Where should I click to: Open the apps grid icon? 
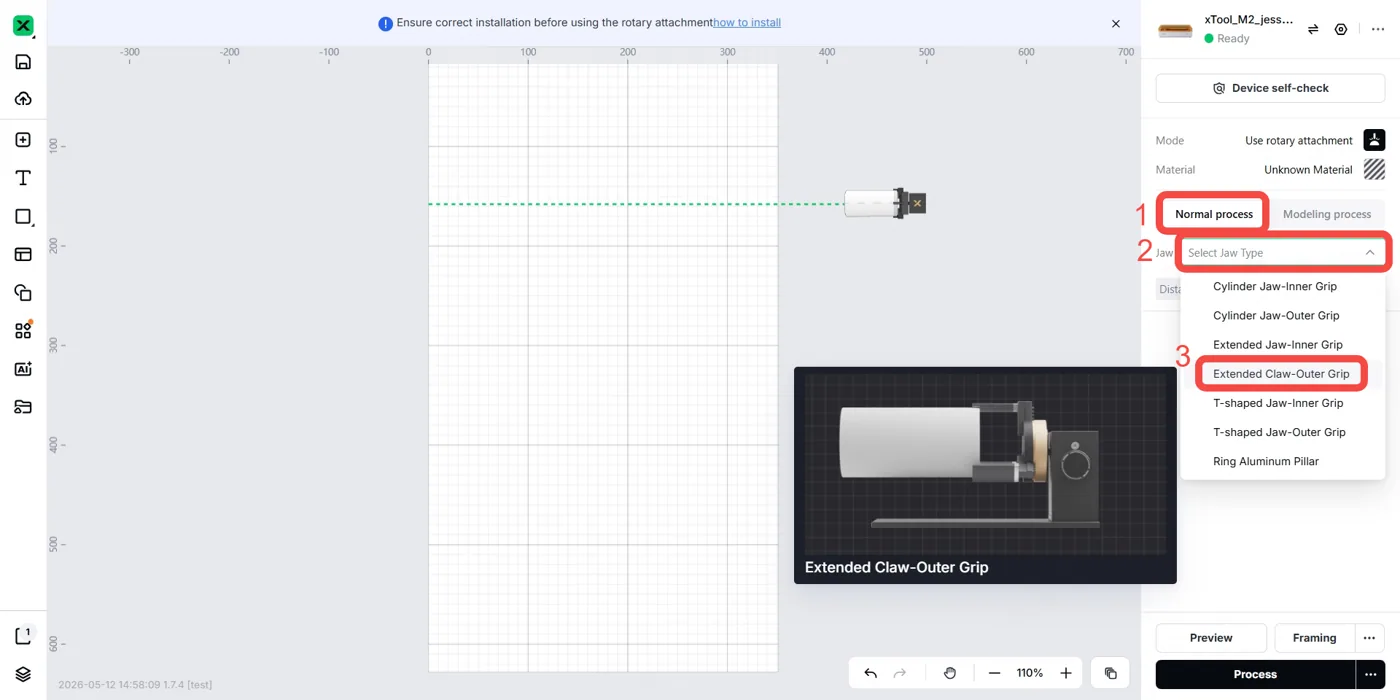23,330
